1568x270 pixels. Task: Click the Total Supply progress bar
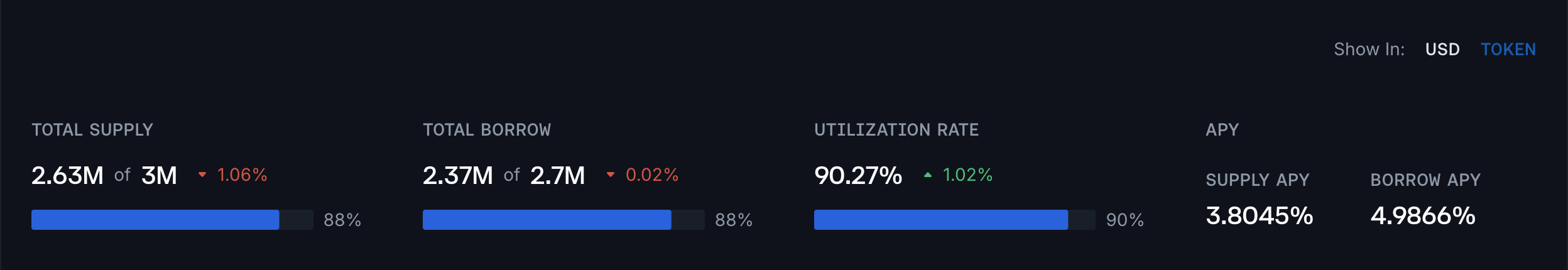[x=172, y=220]
